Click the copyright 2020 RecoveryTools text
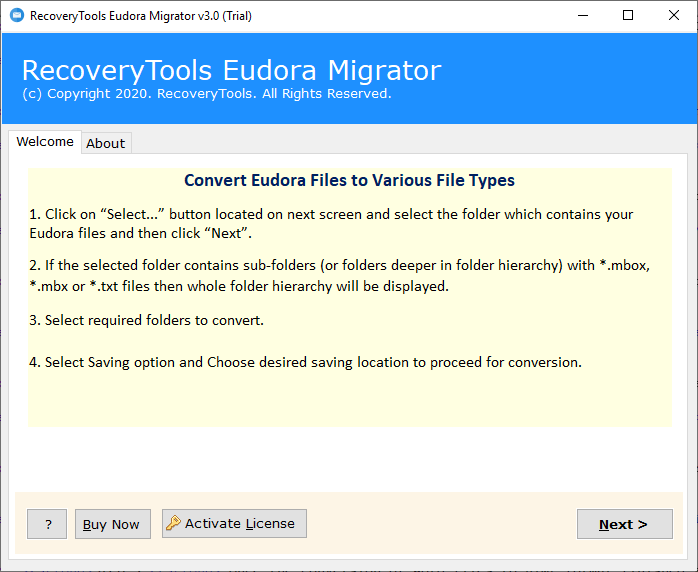The height and width of the screenshot is (572, 698). (x=207, y=93)
